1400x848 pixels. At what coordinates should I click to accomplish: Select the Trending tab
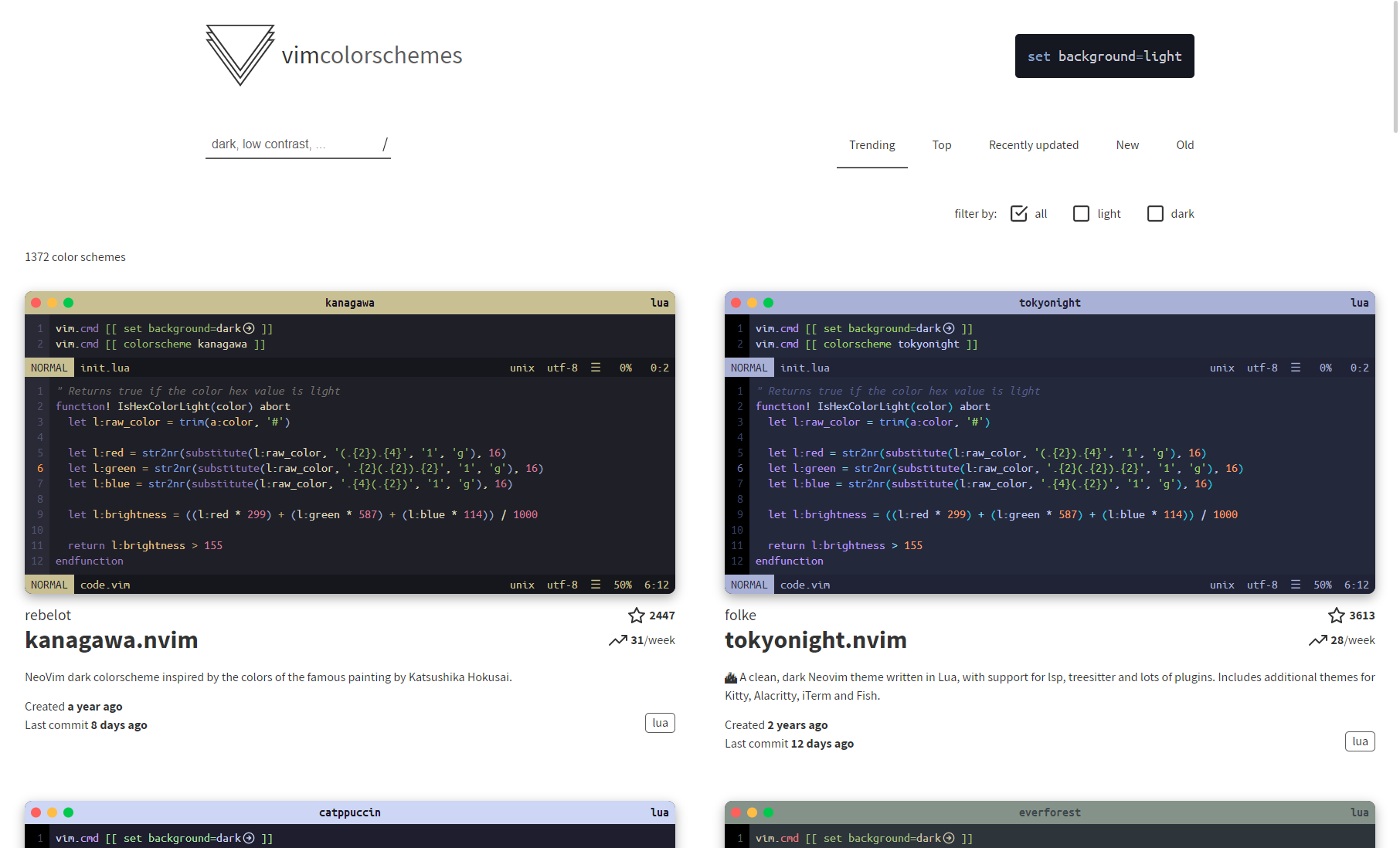(x=872, y=145)
